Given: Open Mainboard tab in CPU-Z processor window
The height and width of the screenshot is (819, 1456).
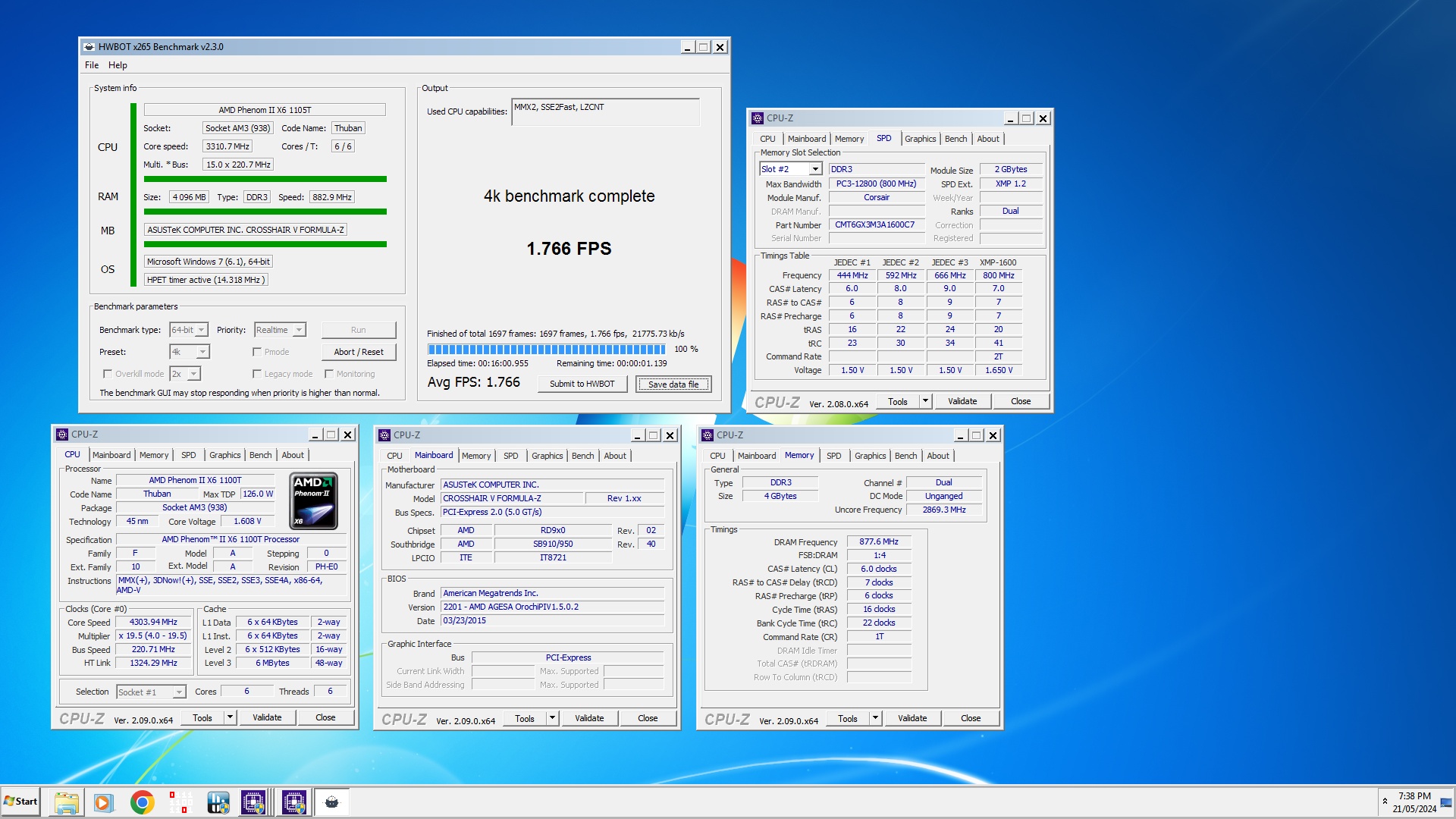Looking at the screenshot, I should pos(111,455).
